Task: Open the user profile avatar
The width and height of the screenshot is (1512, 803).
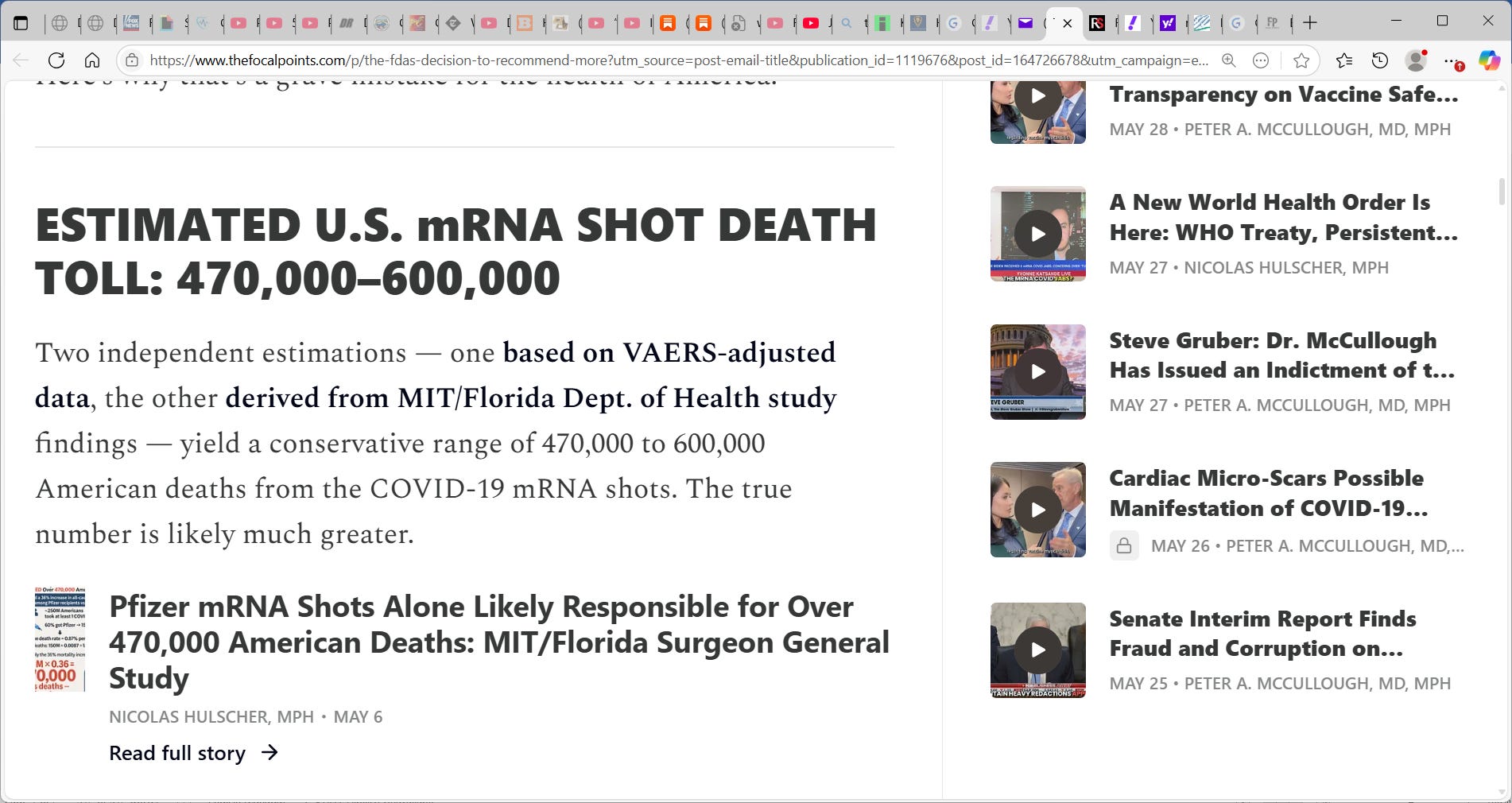Action: pyautogui.click(x=1416, y=60)
